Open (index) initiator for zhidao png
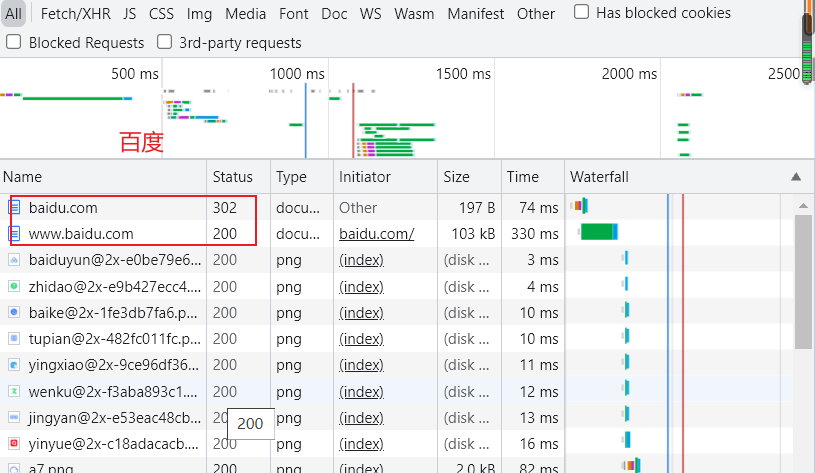Viewport: 815px width, 473px height. (x=361, y=286)
